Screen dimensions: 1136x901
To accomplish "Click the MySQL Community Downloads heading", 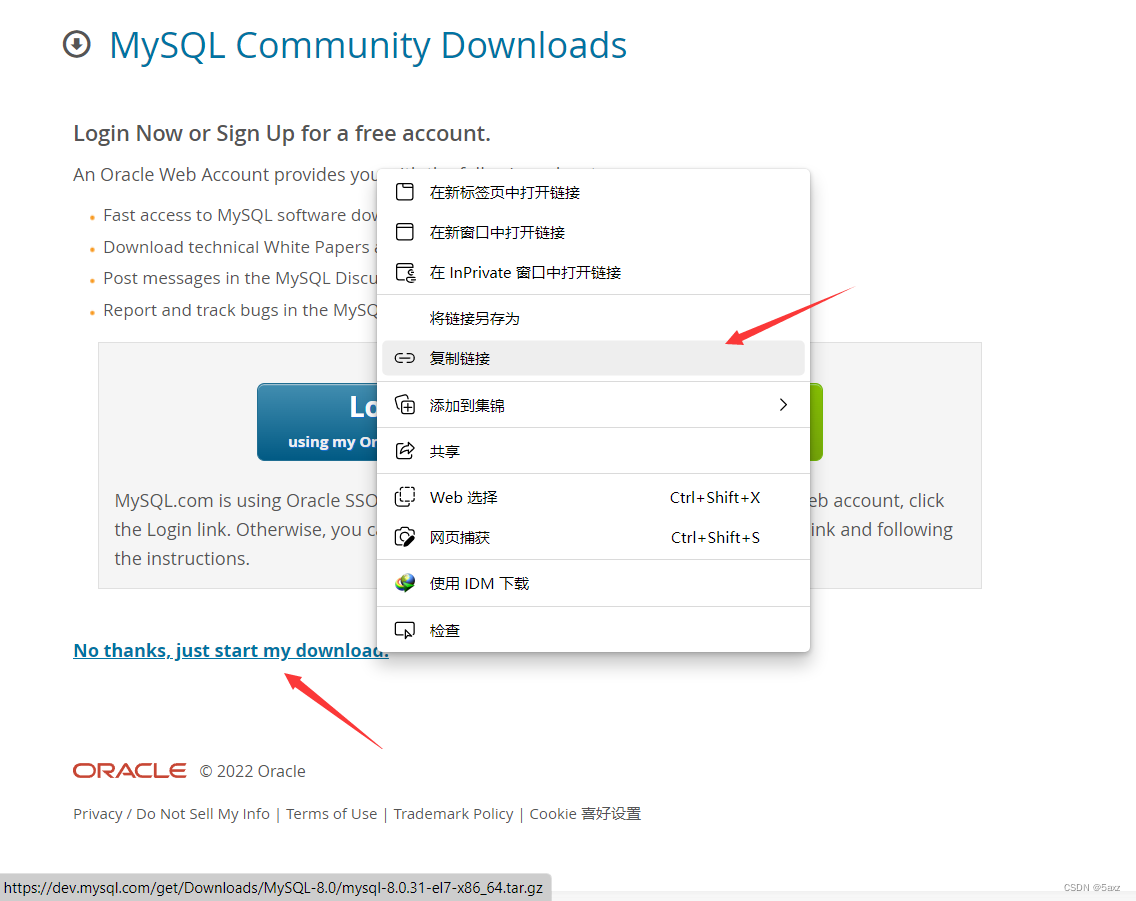I will point(367,45).
